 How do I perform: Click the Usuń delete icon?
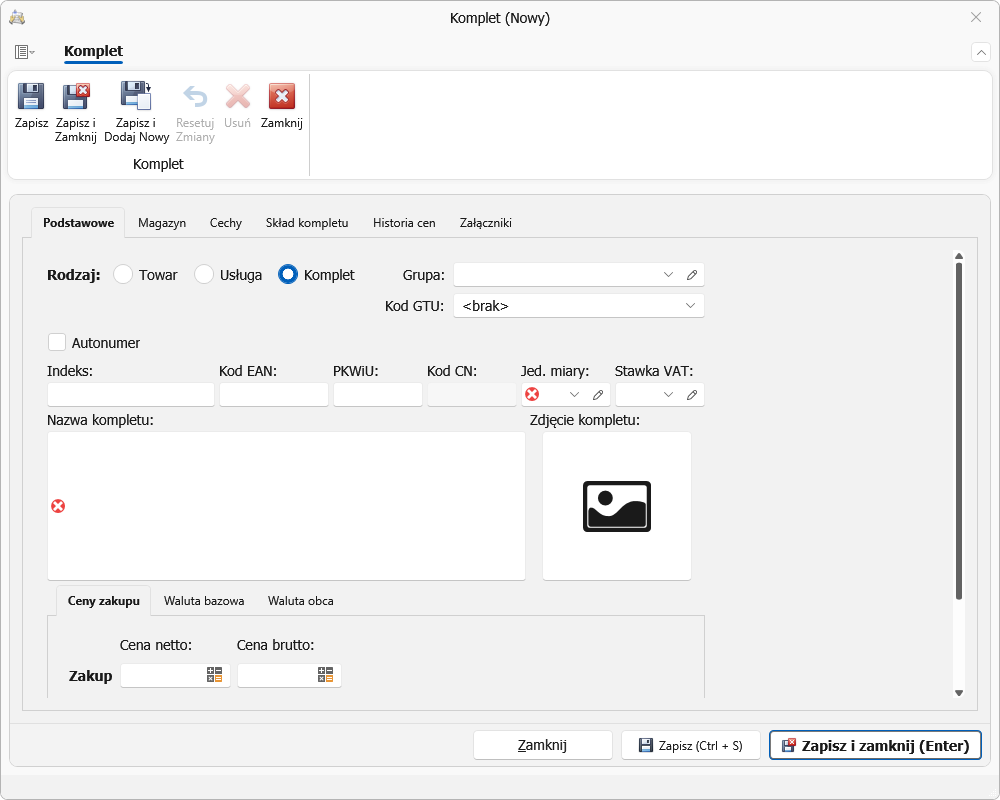coord(237,97)
